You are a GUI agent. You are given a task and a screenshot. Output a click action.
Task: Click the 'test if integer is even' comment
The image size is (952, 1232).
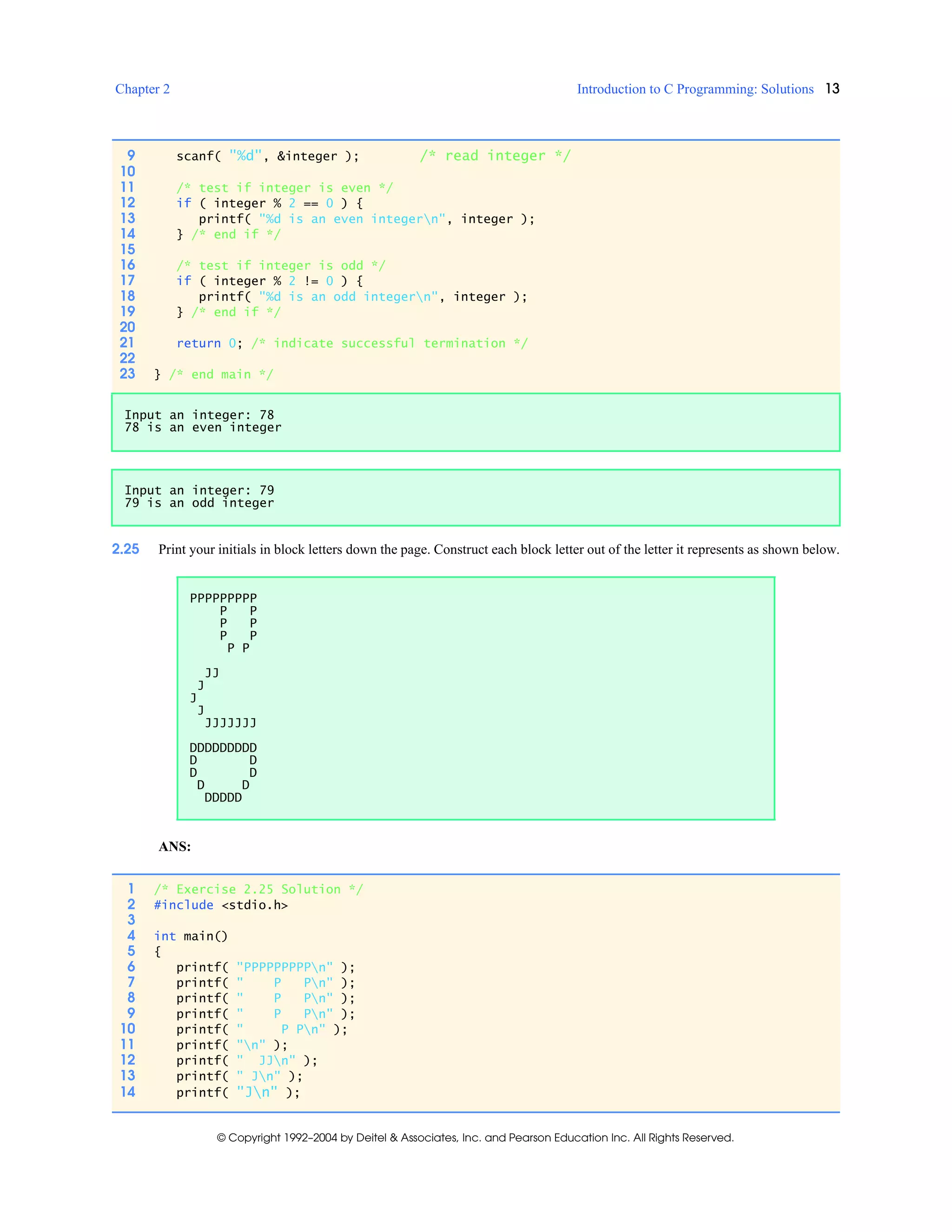click(284, 188)
